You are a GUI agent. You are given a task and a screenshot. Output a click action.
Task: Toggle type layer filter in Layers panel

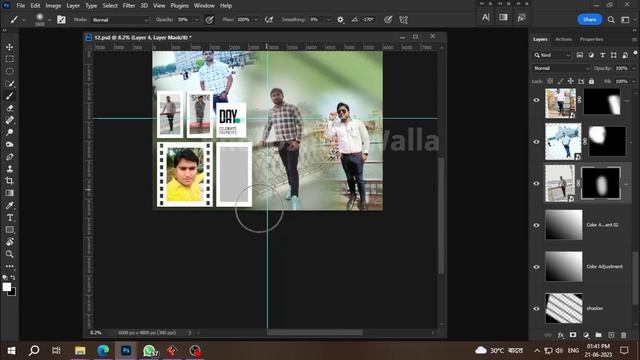tap(602, 55)
